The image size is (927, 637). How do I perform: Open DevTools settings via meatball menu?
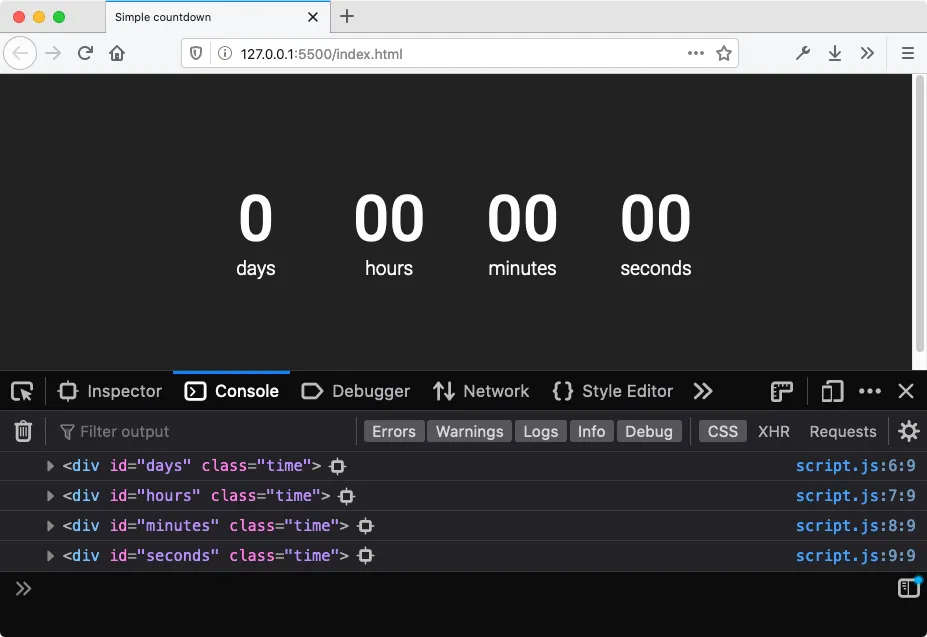[x=869, y=391]
